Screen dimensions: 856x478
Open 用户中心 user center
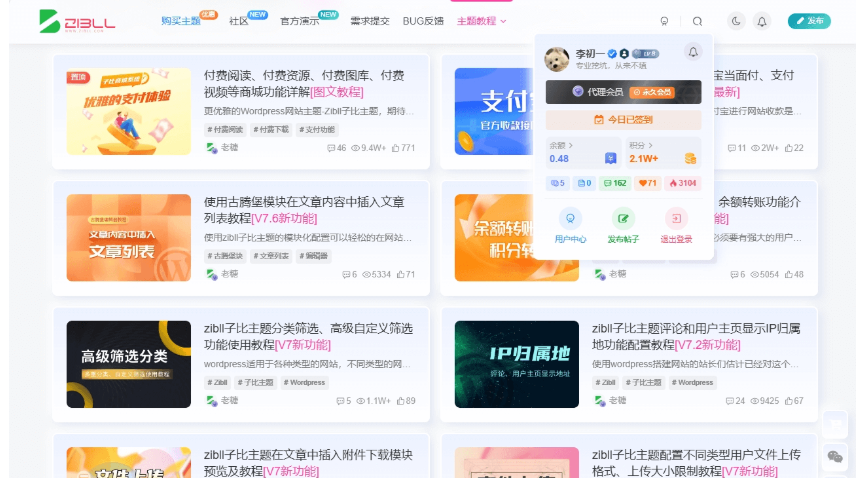(x=570, y=226)
